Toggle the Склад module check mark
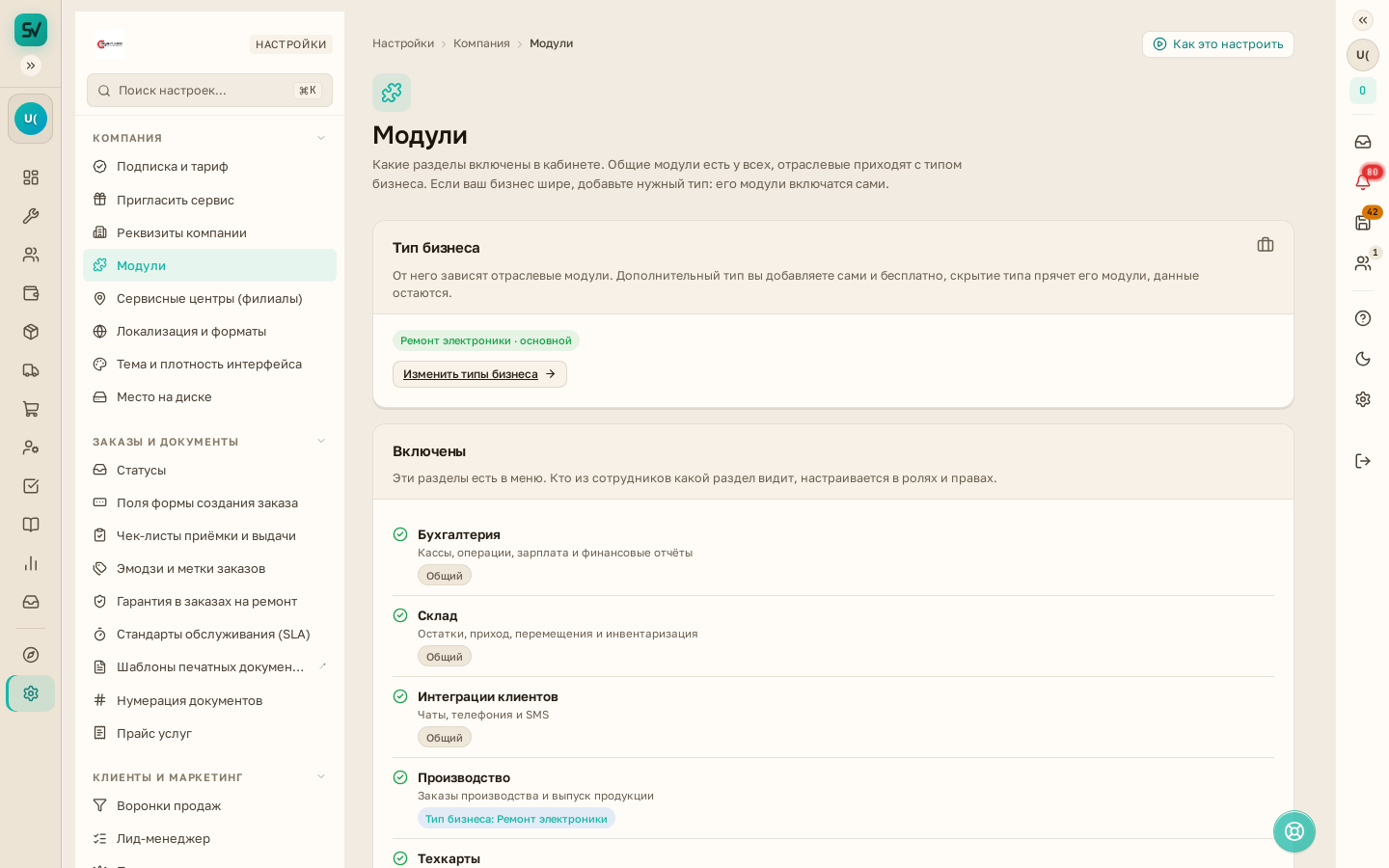Screen dimensions: 1389x868 click(x=400, y=615)
